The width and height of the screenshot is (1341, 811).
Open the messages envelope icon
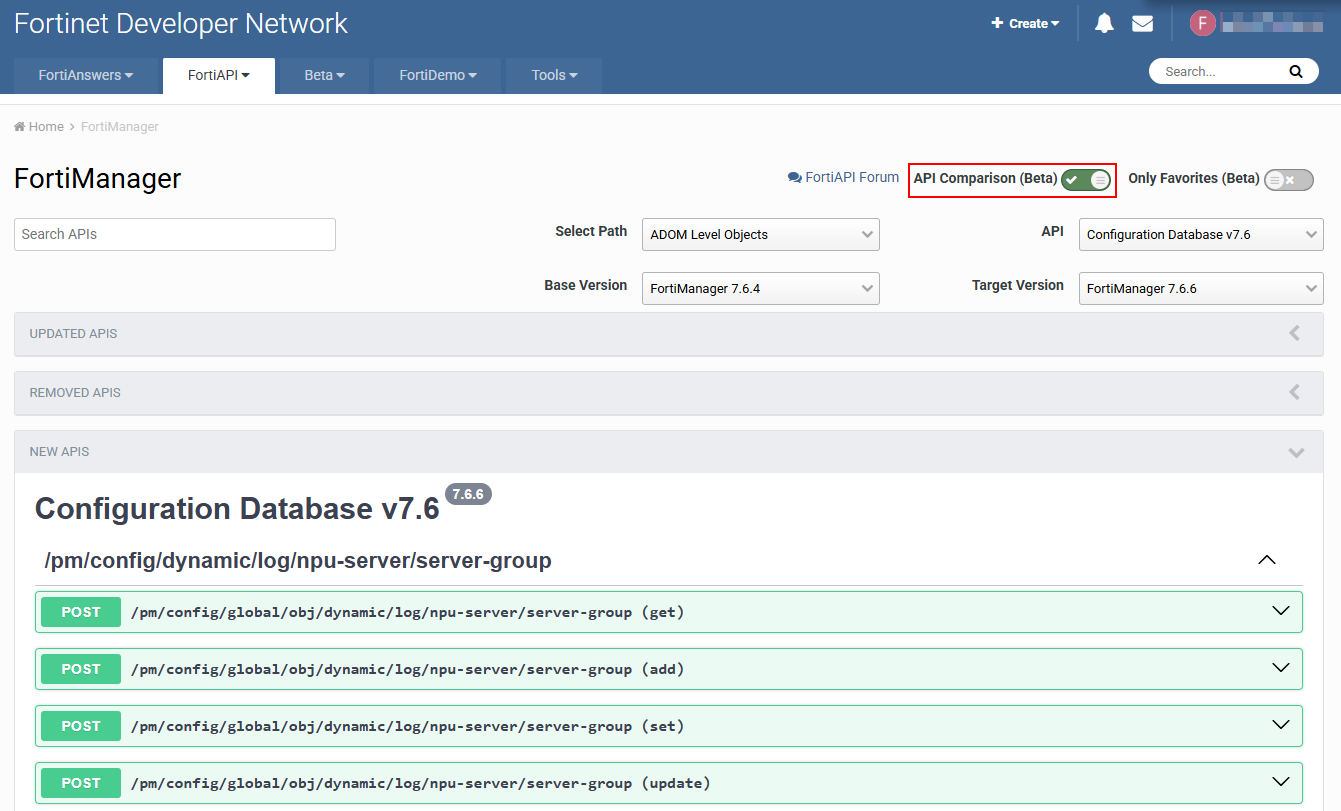tap(1142, 23)
